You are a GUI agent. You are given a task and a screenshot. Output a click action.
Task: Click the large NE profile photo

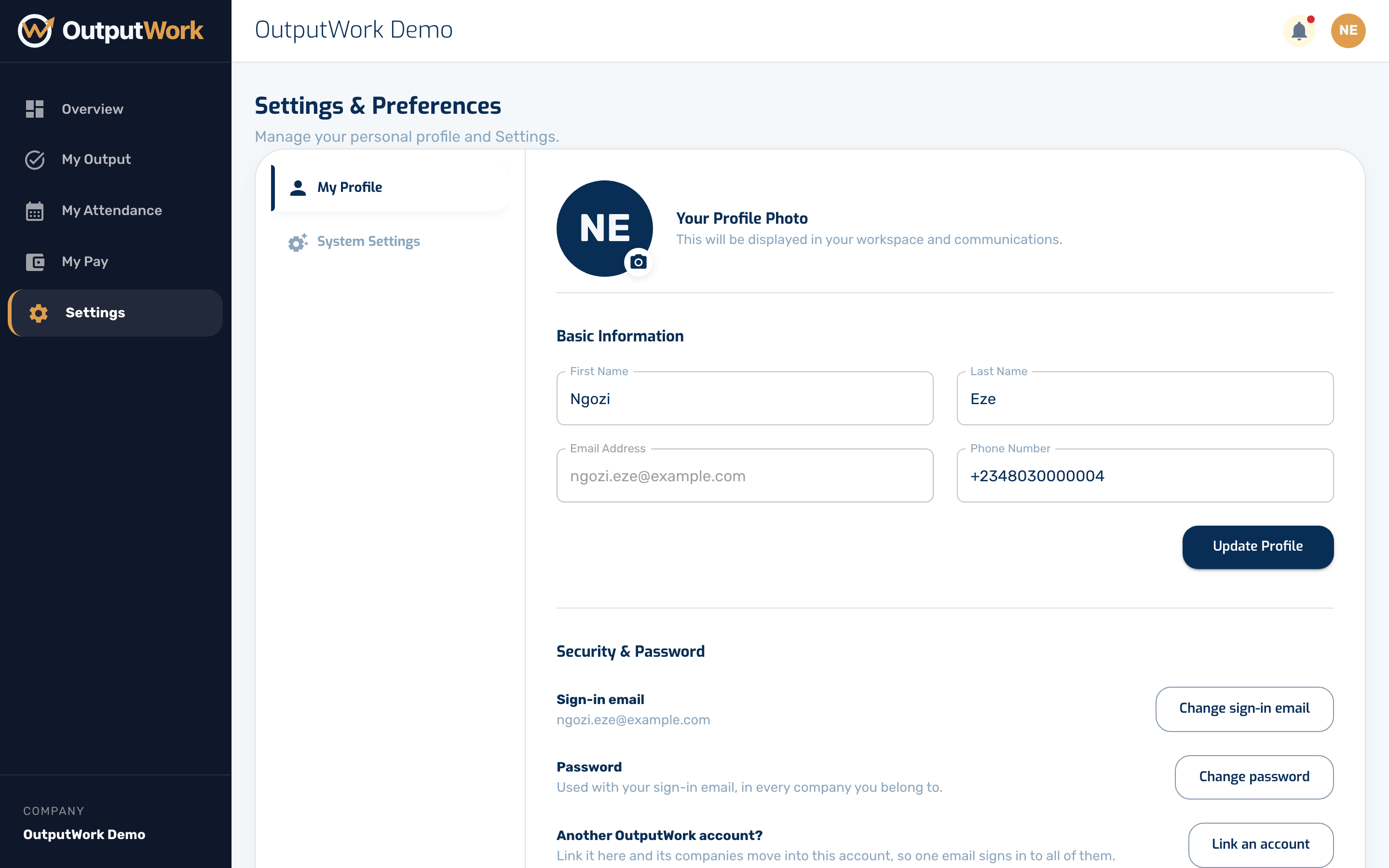click(x=604, y=228)
